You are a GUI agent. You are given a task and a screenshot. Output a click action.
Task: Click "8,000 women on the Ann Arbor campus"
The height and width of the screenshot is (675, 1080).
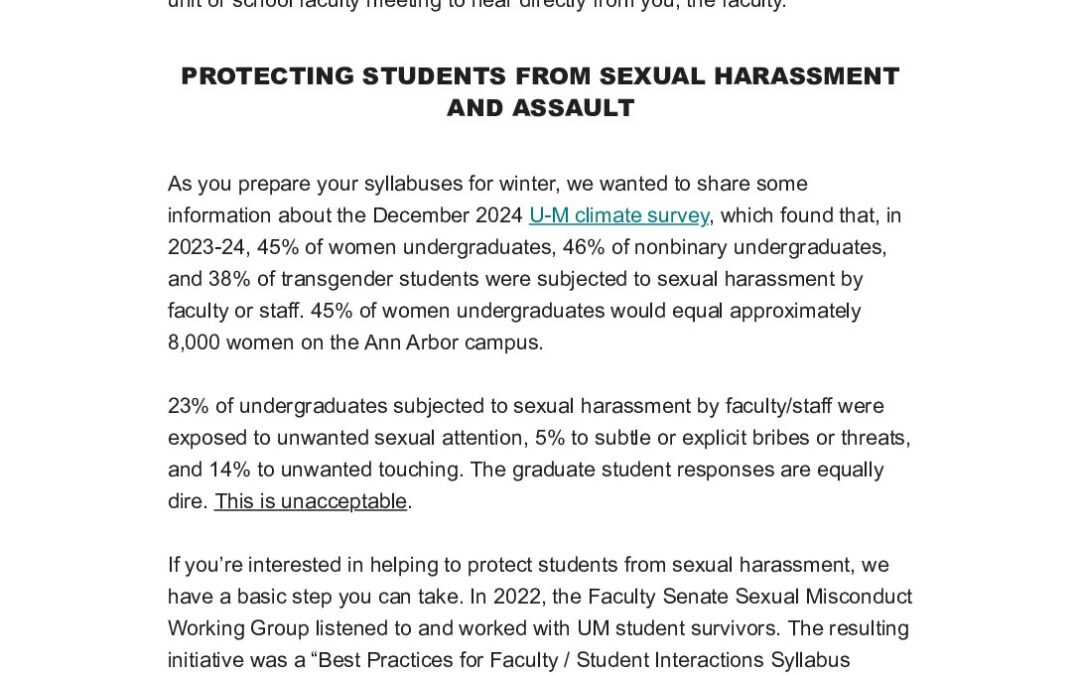click(355, 342)
